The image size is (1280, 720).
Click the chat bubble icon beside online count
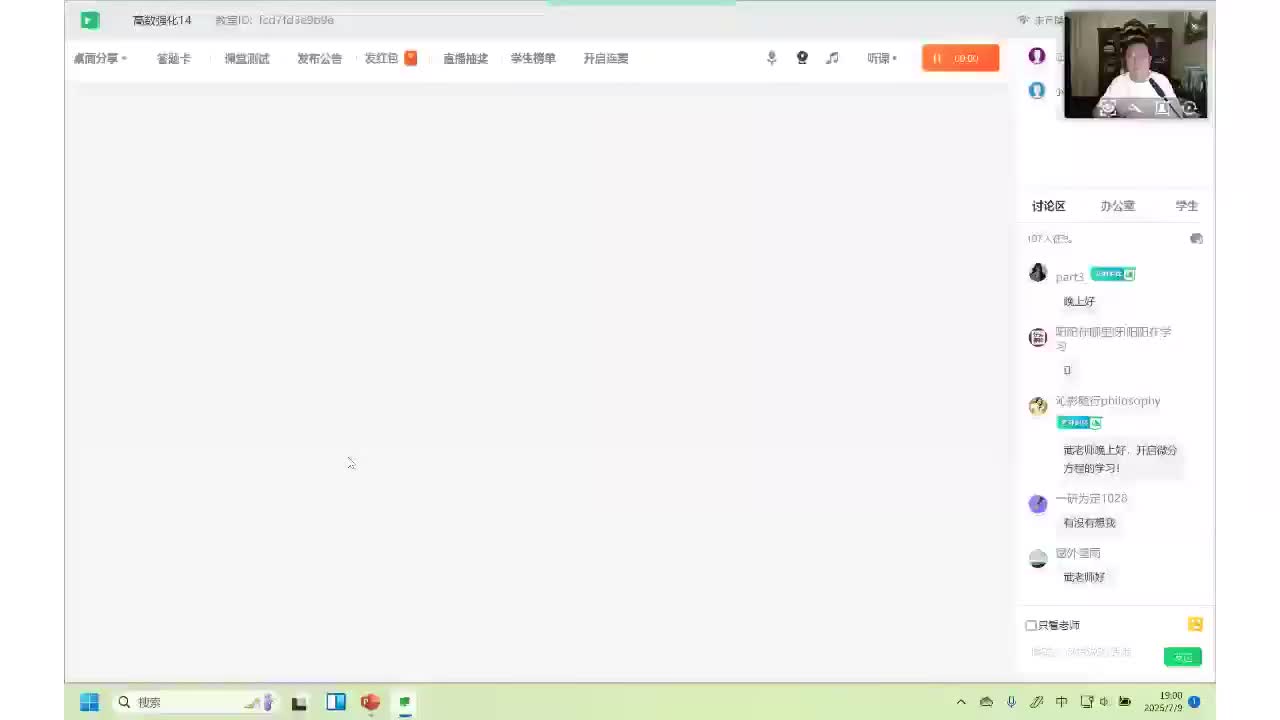tap(1196, 239)
